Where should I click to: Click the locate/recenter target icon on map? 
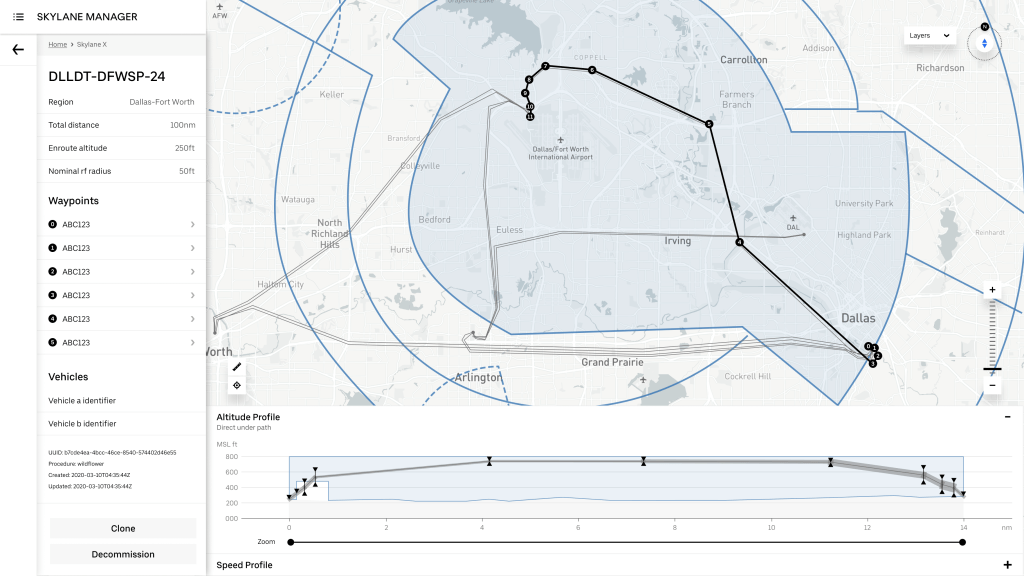click(x=237, y=385)
